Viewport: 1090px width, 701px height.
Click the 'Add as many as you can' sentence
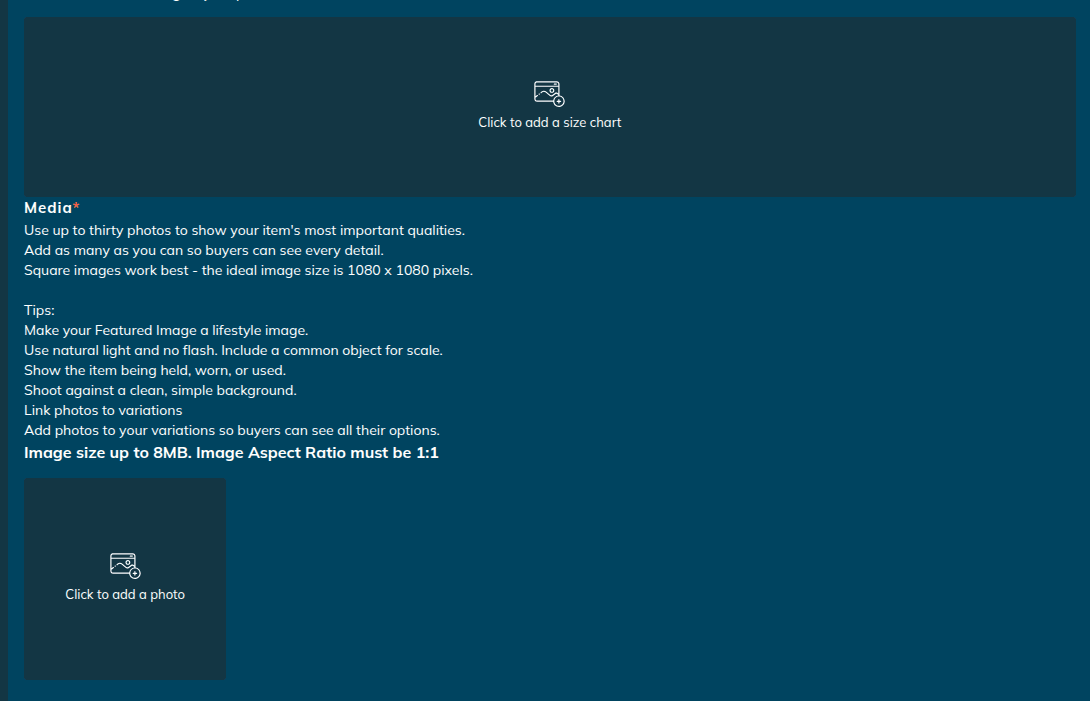[203, 251]
